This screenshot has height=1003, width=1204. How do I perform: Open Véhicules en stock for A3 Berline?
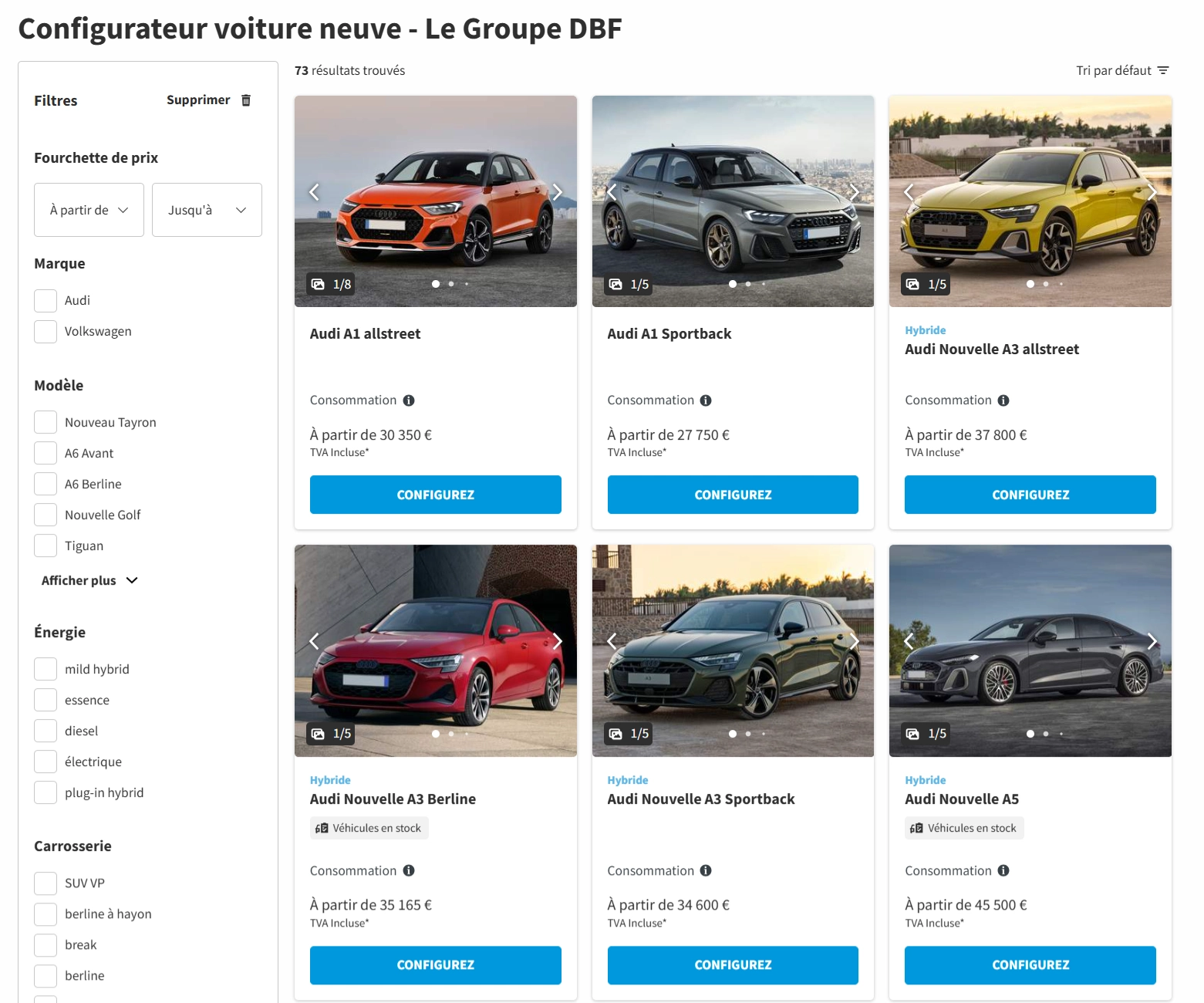click(369, 828)
